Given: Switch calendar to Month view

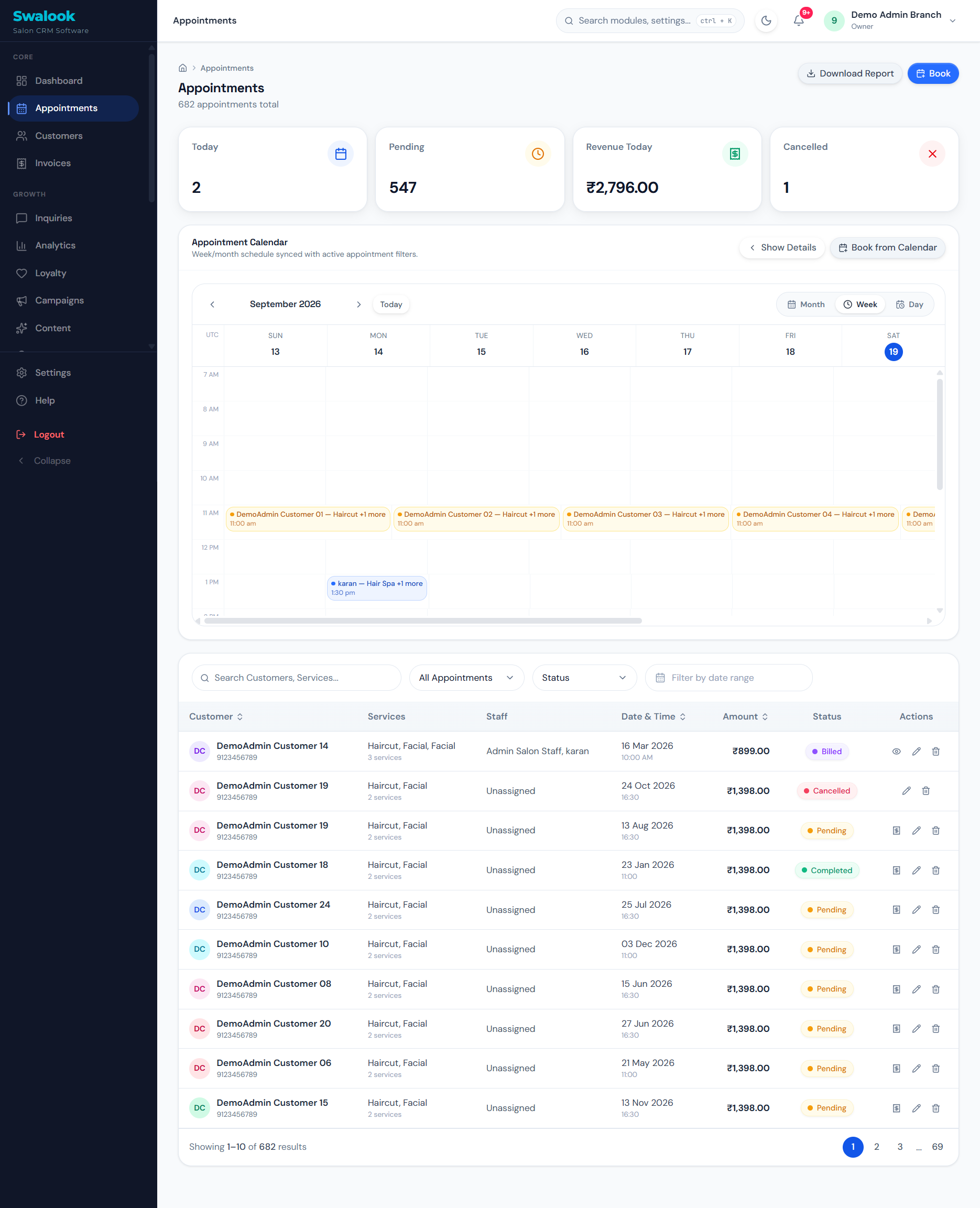Looking at the screenshot, I should 806,304.
